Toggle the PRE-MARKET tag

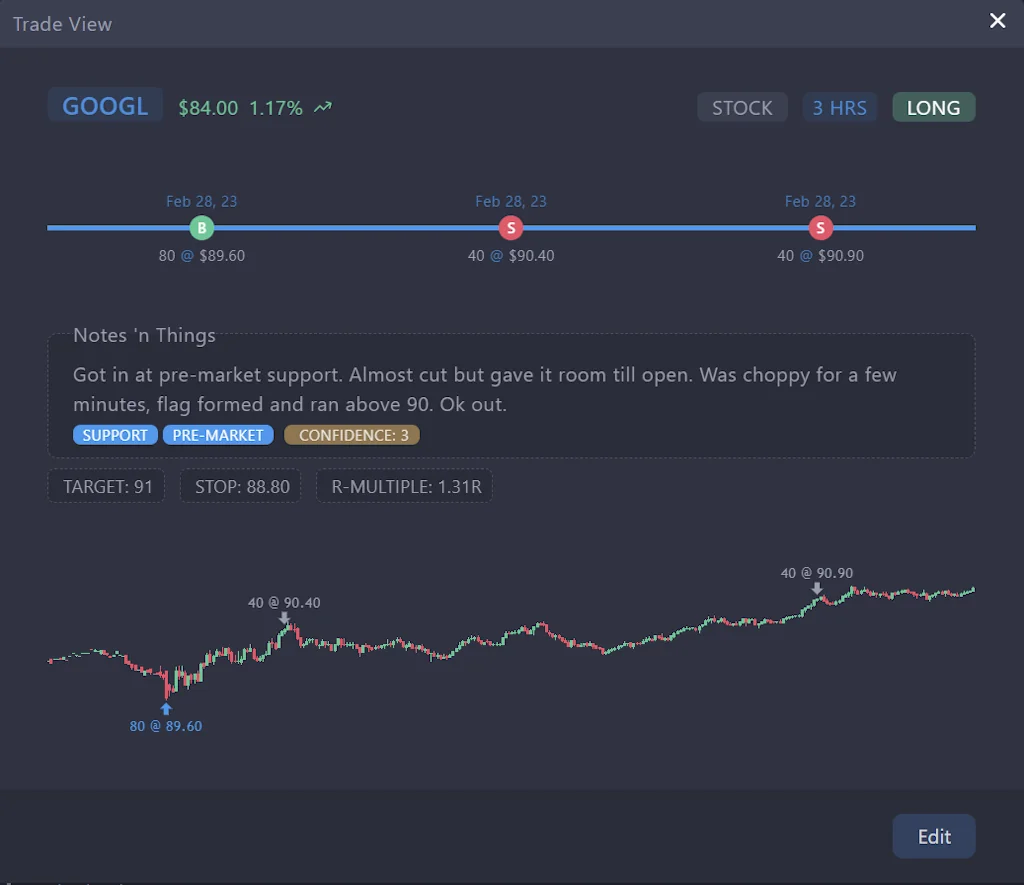[218, 434]
